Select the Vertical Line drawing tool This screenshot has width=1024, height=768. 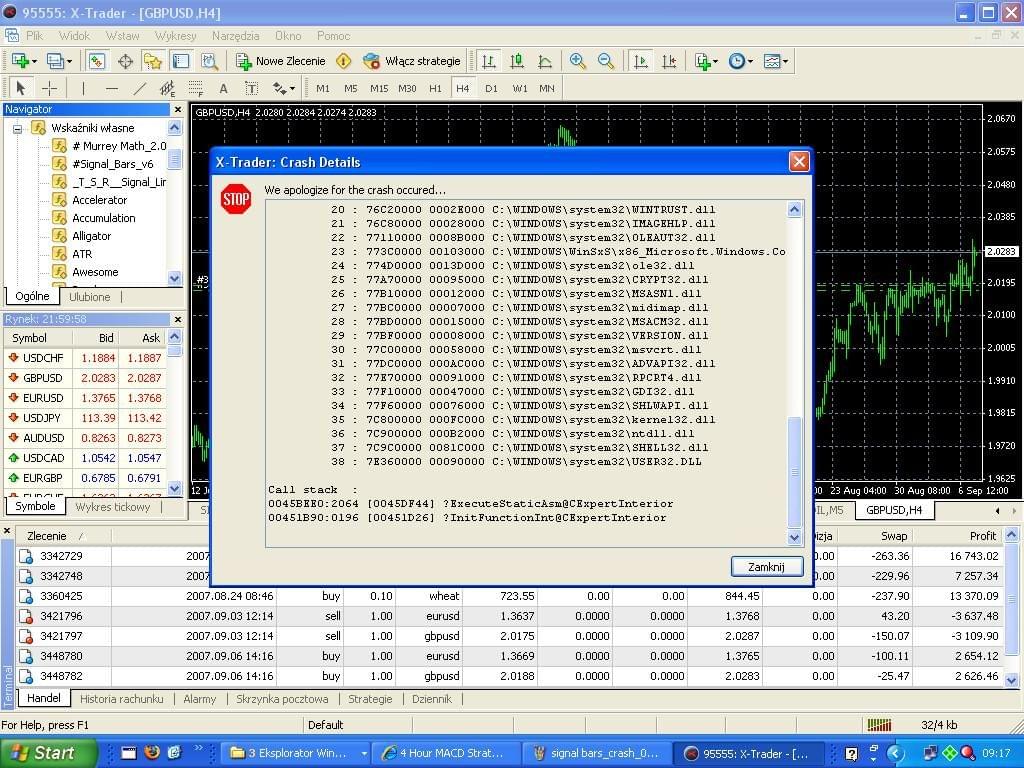(83, 88)
